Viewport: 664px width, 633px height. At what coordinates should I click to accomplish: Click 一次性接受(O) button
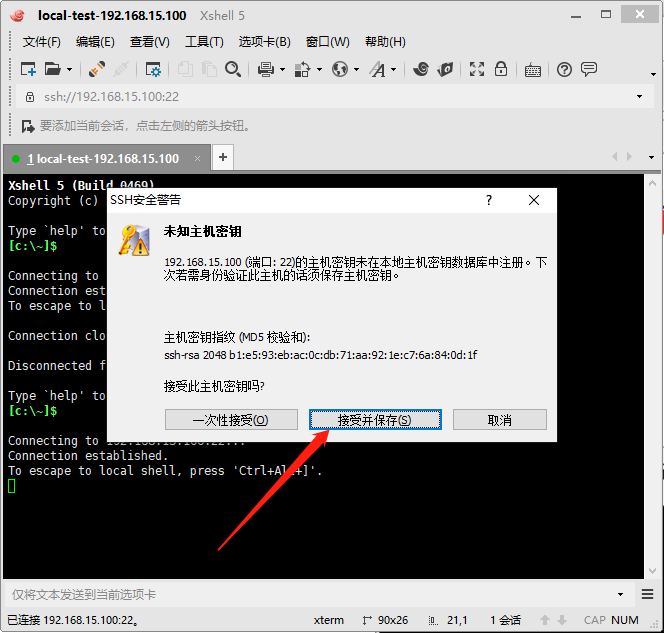click(231, 420)
